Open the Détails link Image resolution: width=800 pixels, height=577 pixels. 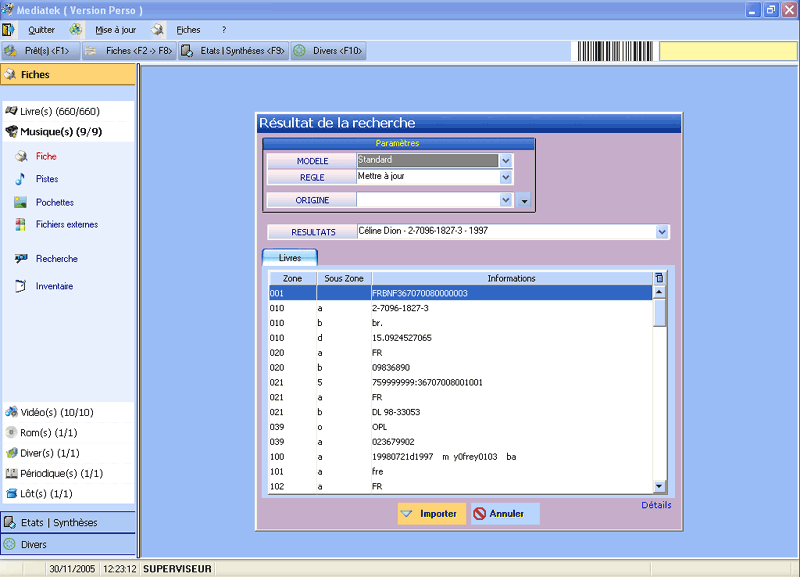[656, 505]
